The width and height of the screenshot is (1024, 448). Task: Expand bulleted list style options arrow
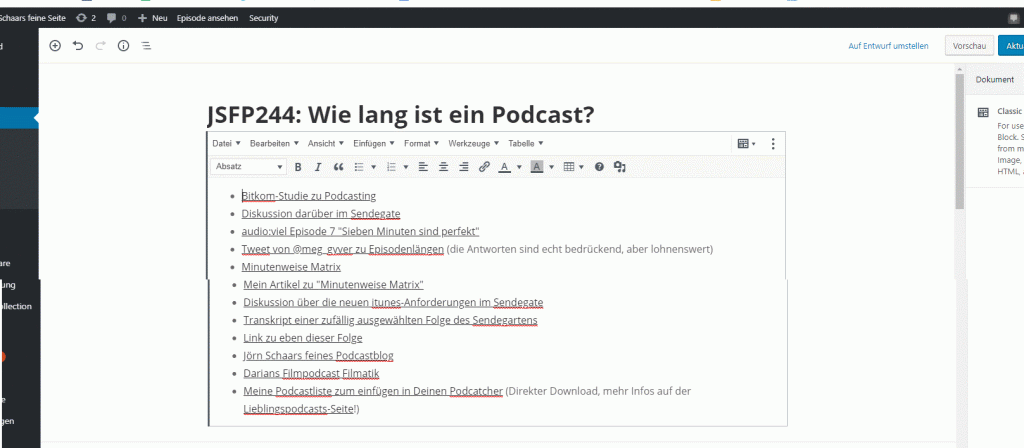coord(374,167)
